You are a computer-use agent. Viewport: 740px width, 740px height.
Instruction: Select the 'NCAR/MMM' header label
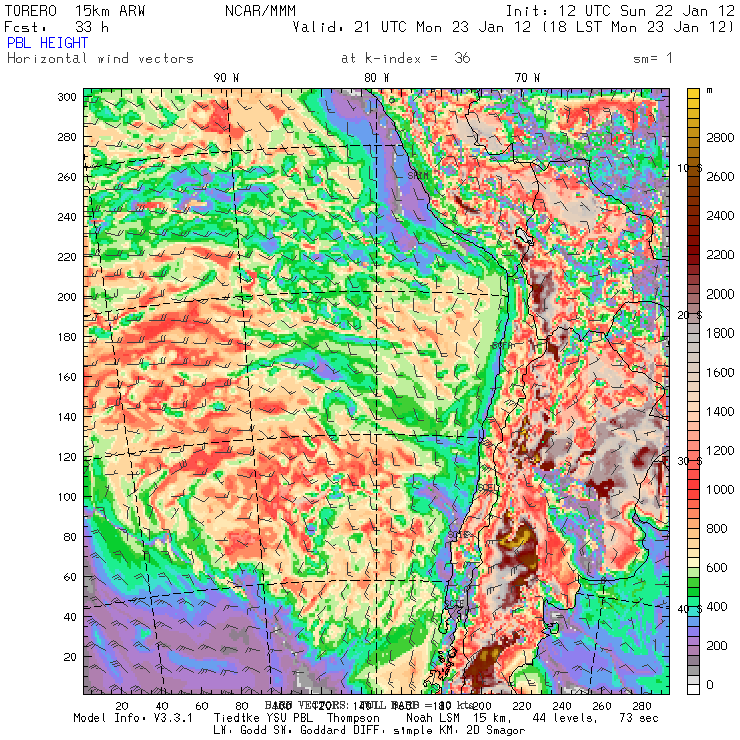[260, 10]
